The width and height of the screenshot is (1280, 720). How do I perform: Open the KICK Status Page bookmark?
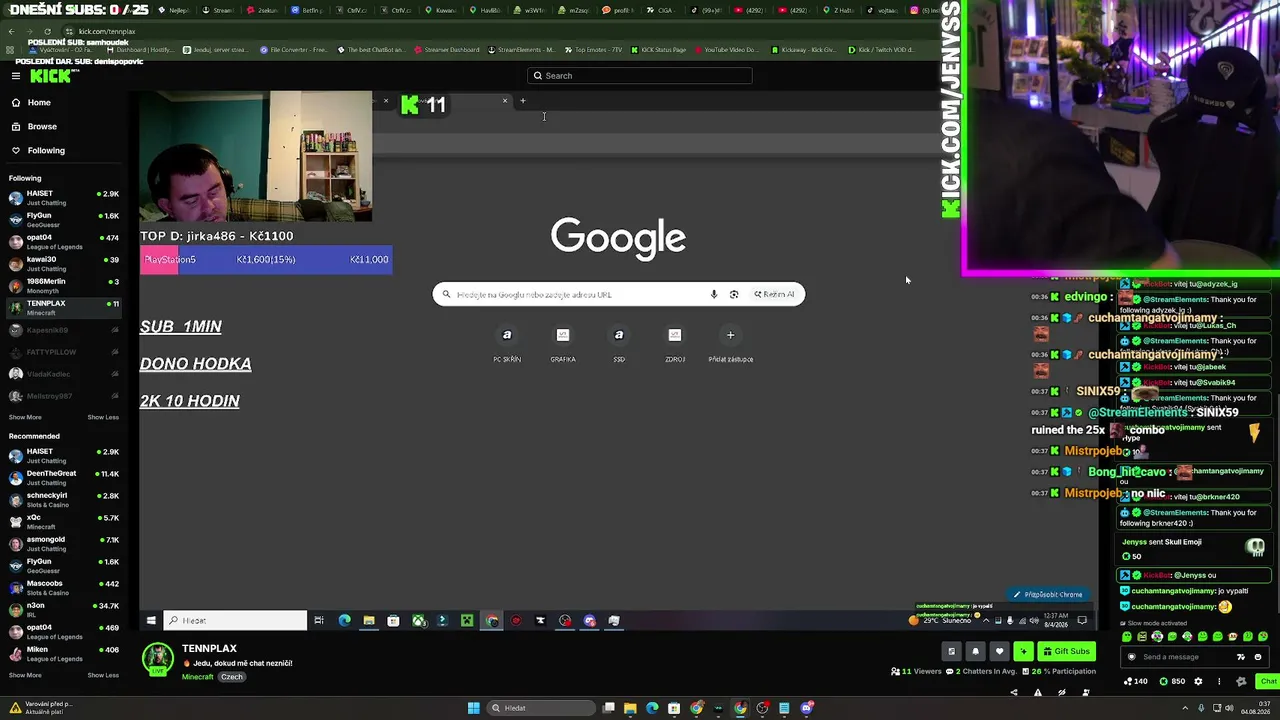click(x=658, y=49)
